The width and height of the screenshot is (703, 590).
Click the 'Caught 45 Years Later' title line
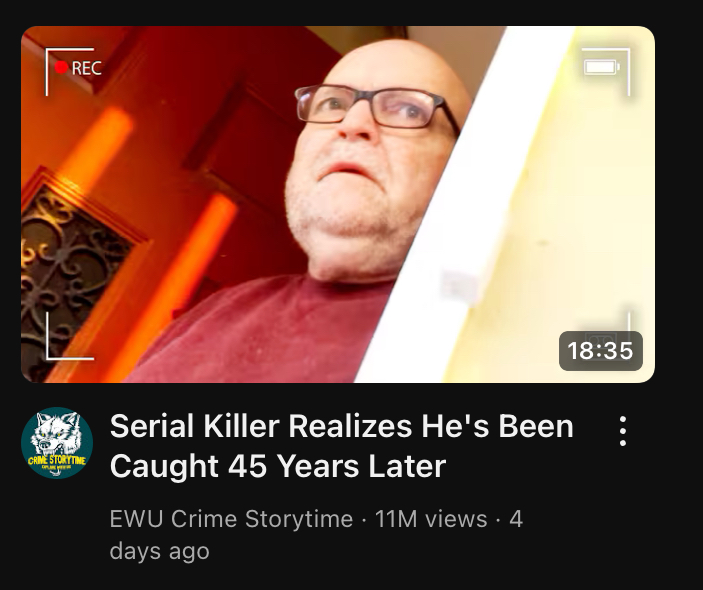coord(278,466)
